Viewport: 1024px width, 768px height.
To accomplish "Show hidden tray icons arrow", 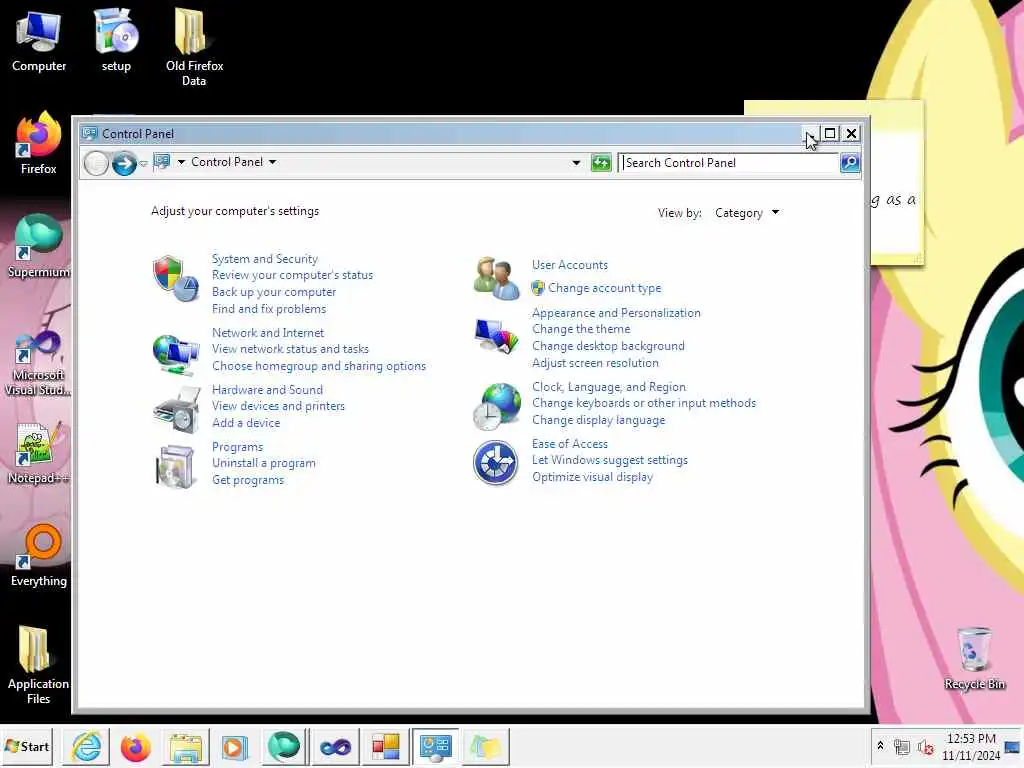I will (x=880, y=746).
